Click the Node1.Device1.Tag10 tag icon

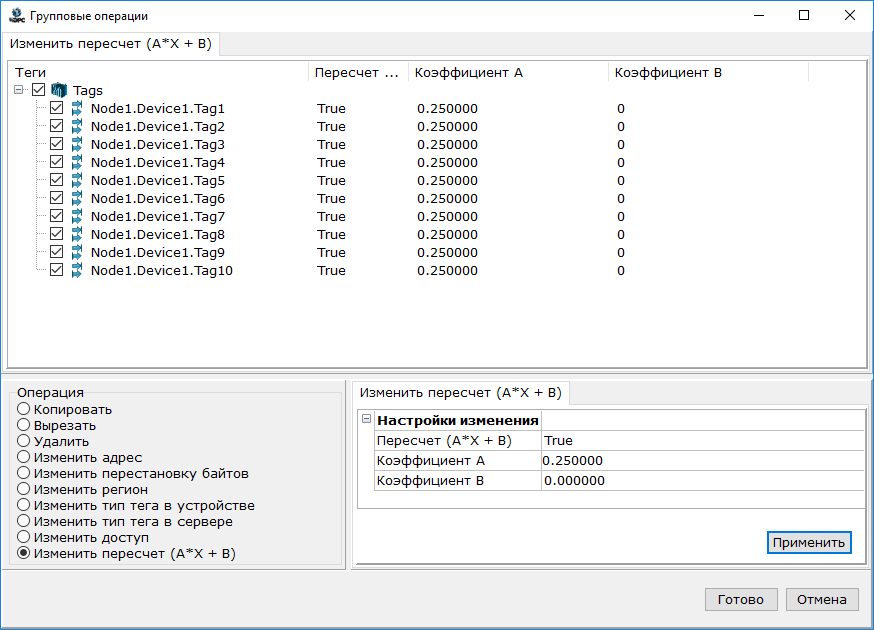(77, 270)
